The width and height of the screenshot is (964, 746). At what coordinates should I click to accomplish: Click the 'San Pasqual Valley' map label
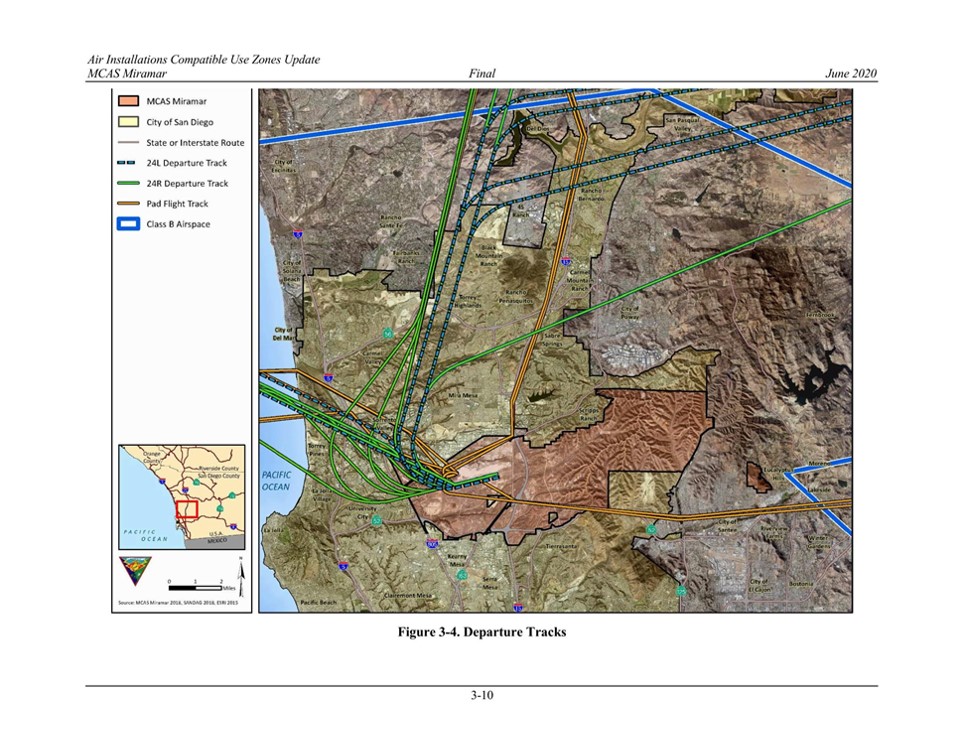pyautogui.click(x=682, y=125)
